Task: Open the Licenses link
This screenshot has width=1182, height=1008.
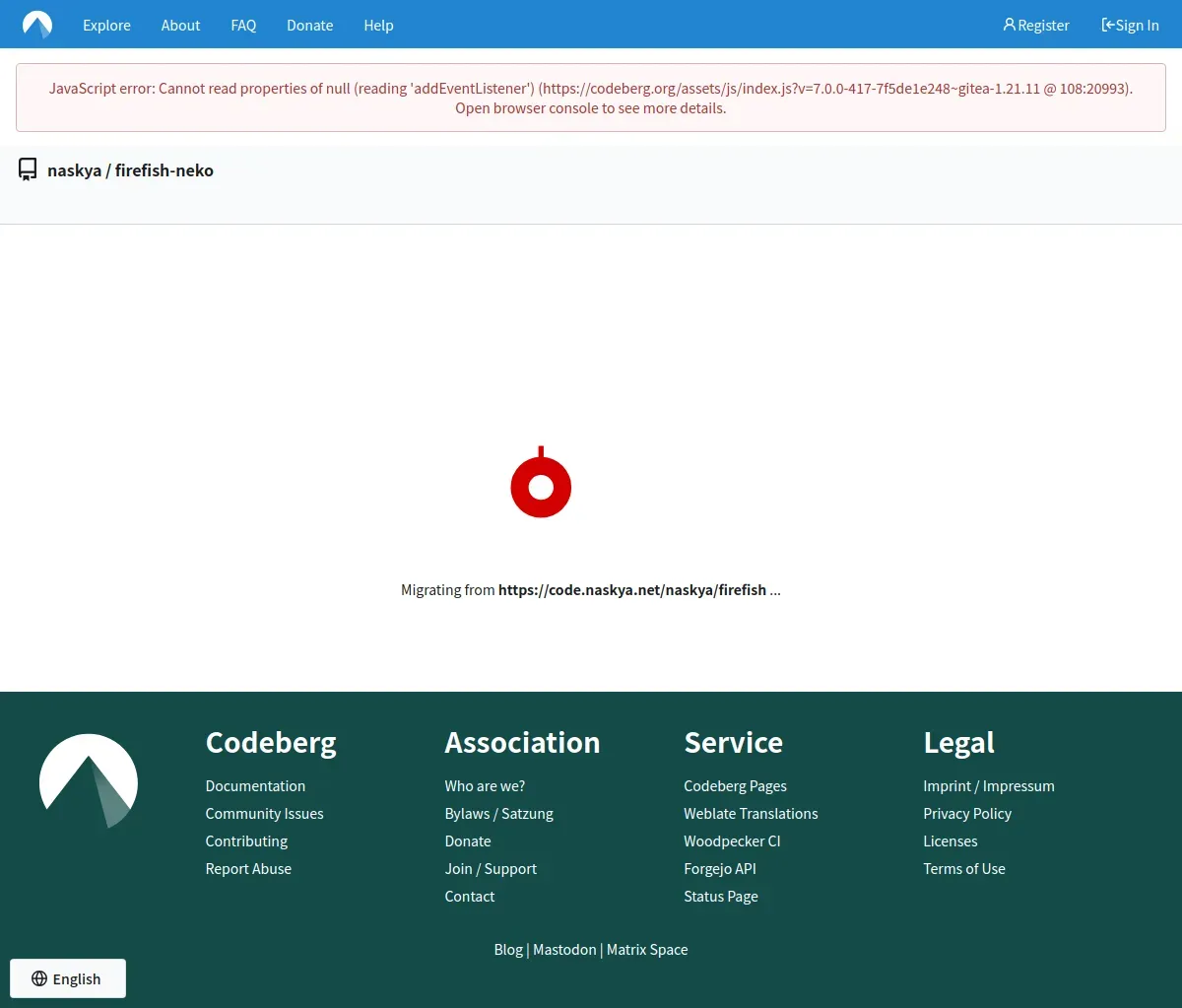Action: 951,841
